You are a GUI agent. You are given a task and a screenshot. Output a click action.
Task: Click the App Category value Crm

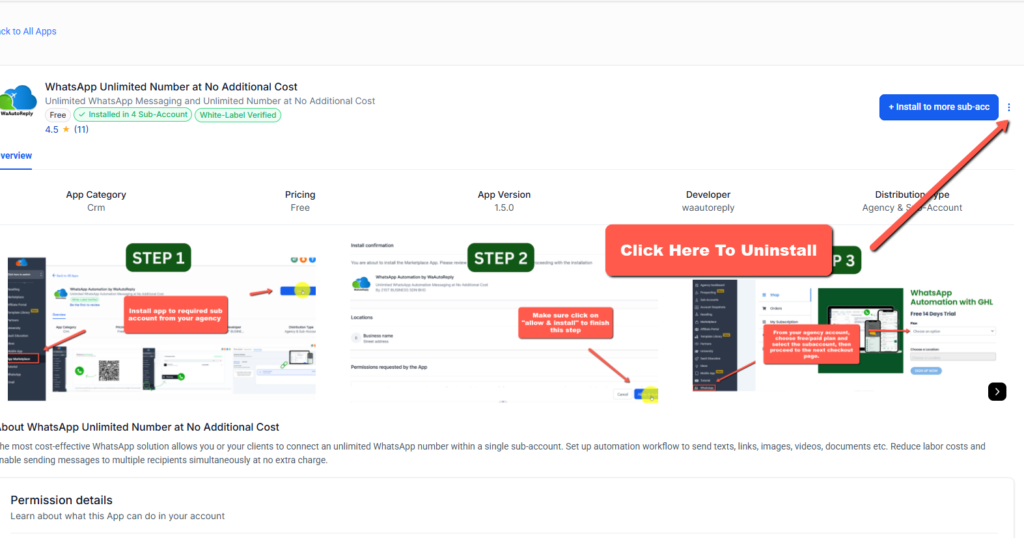click(x=96, y=208)
